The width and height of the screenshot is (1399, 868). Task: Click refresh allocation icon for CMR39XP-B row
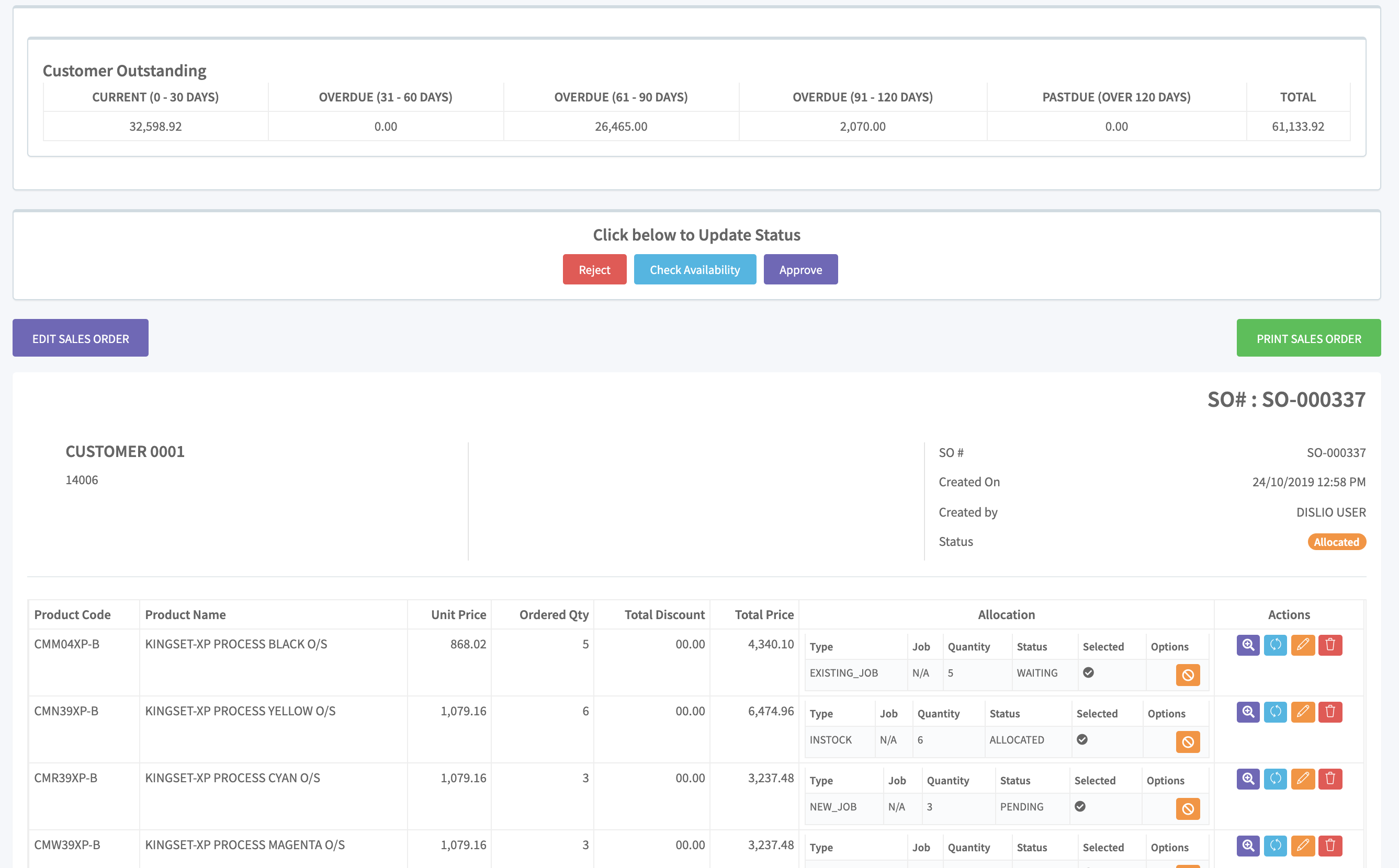(x=1275, y=779)
